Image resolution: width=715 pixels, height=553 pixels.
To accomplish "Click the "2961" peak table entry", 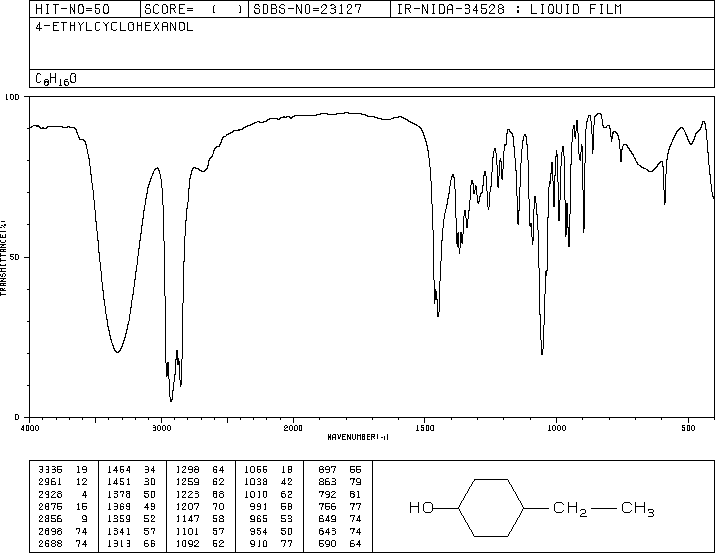I will coord(50,482).
